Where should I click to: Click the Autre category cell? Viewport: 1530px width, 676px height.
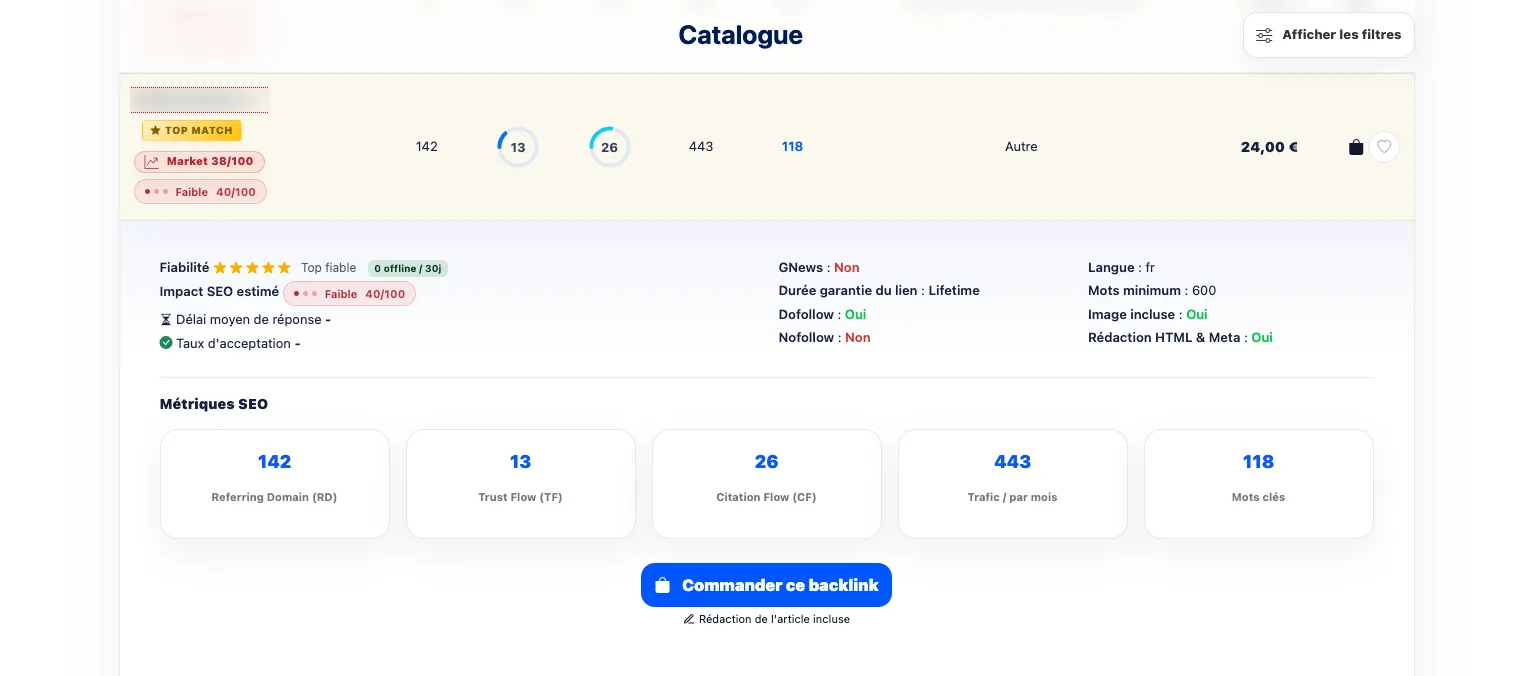(x=1021, y=147)
